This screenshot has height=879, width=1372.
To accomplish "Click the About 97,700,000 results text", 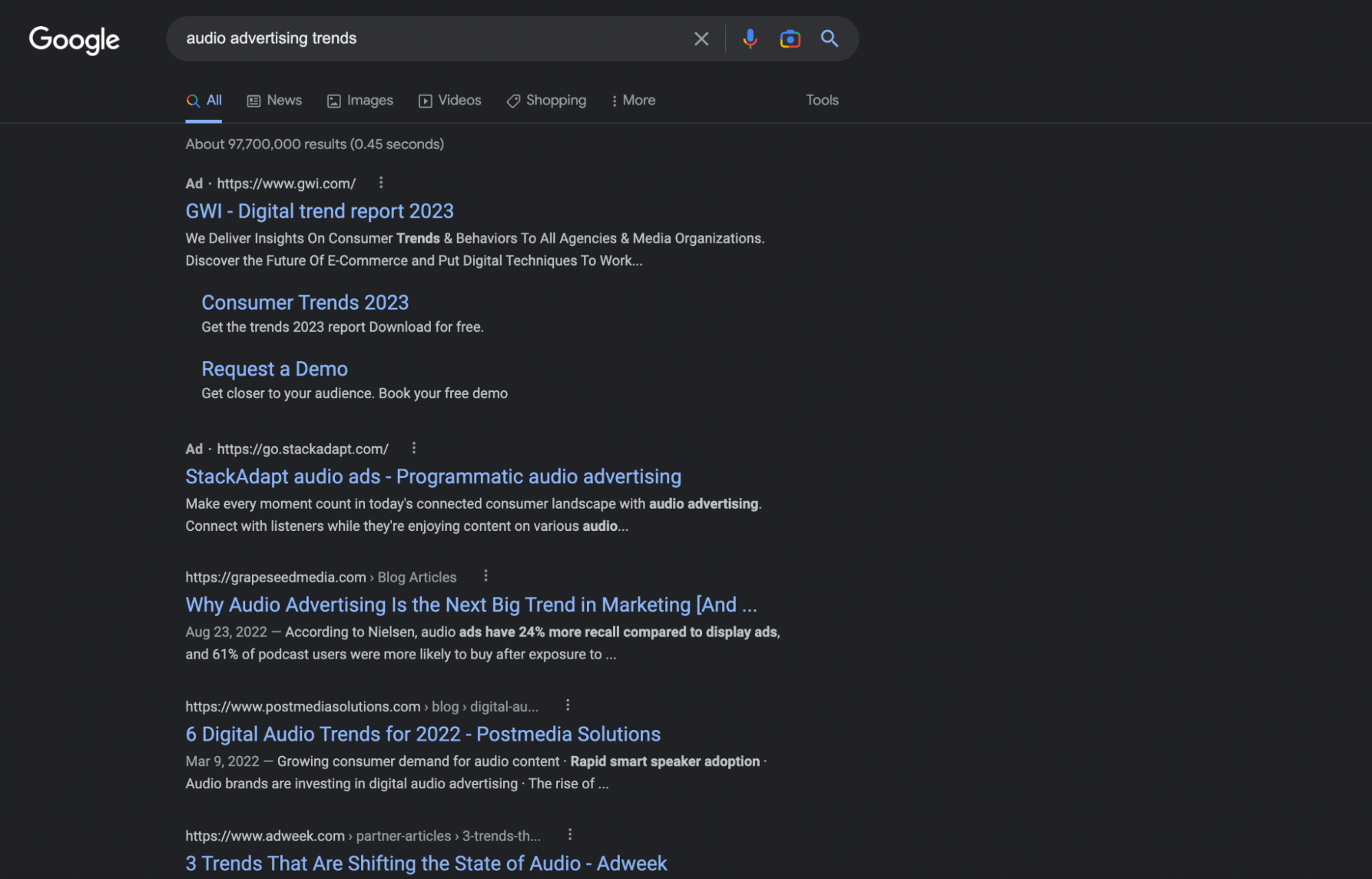I will pyautogui.click(x=314, y=144).
